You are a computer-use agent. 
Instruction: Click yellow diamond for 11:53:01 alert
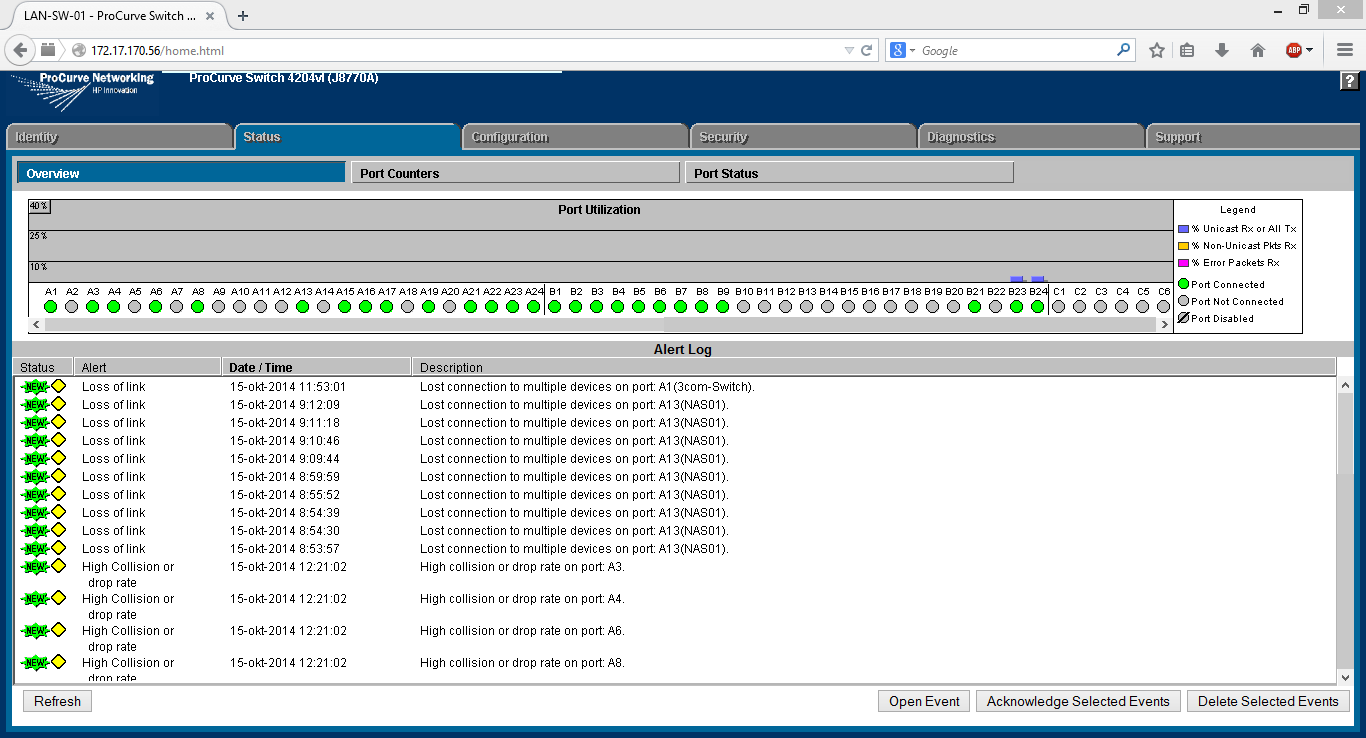tap(58, 386)
